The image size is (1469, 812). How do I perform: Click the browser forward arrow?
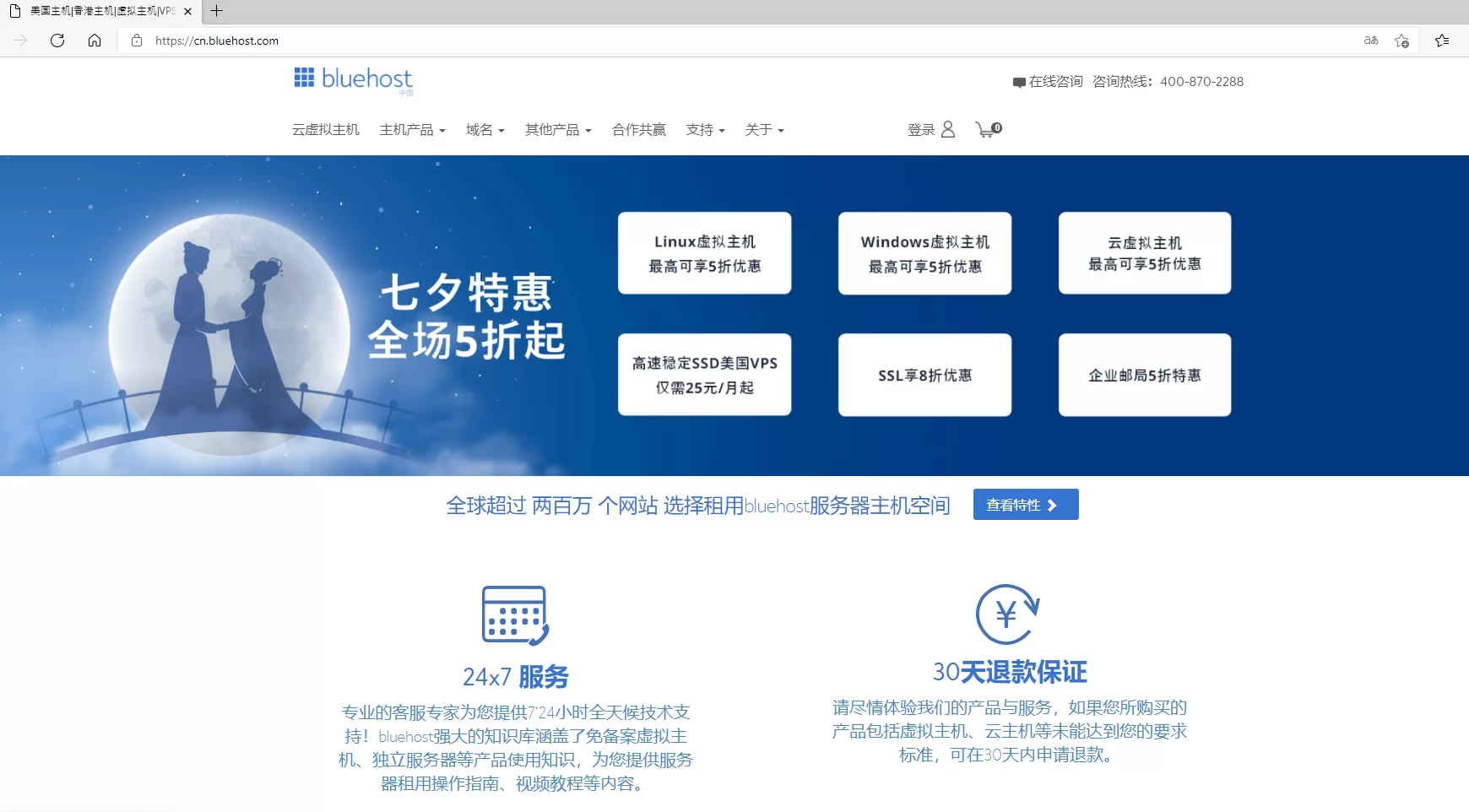click(20, 41)
